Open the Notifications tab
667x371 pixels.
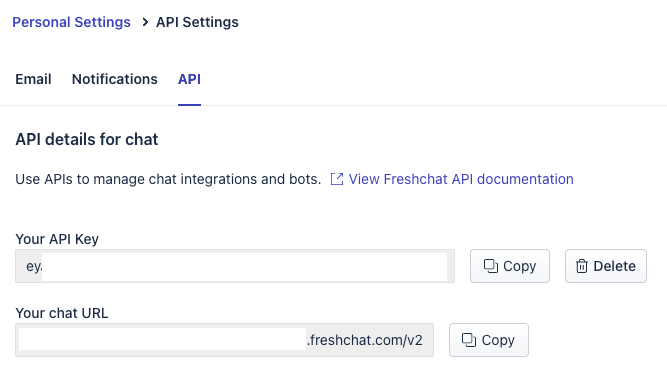[114, 79]
